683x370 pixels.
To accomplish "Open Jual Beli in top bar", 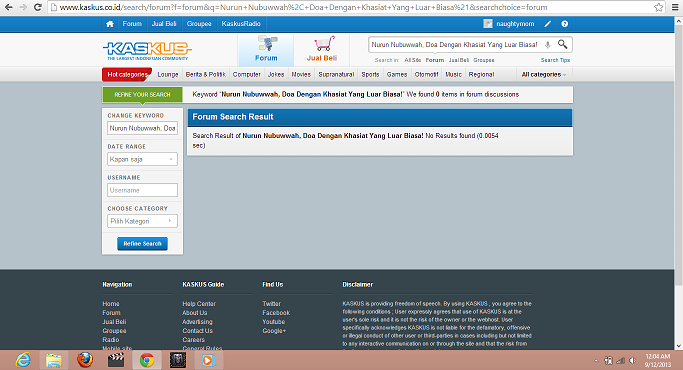I will (x=164, y=24).
